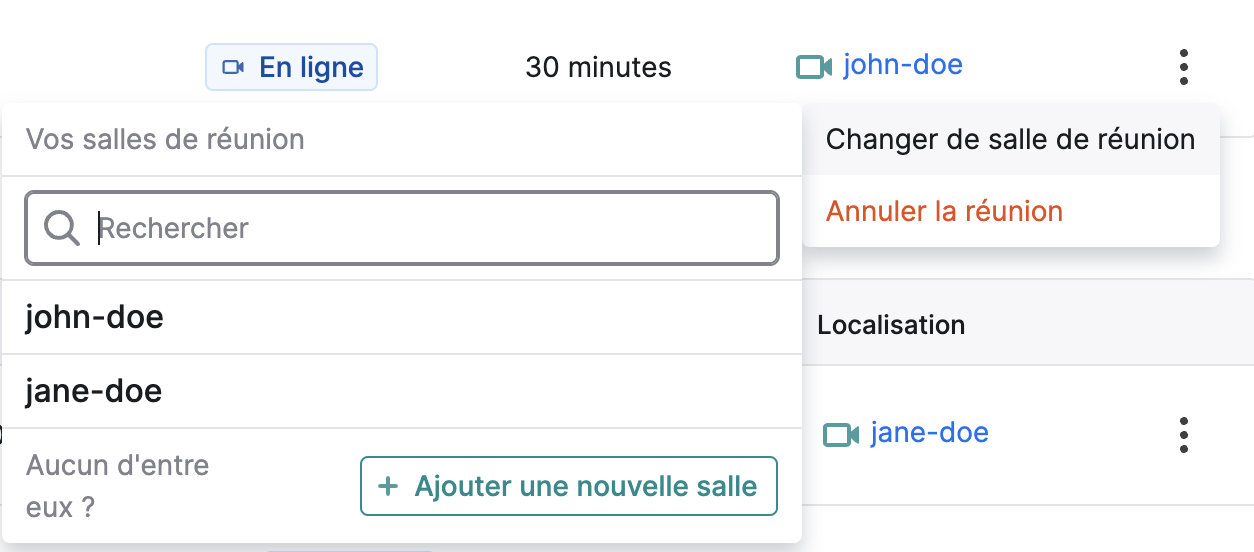This screenshot has width=1254, height=552.
Task: Pick john-doe from meeting rooms list
Action: pos(402,317)
